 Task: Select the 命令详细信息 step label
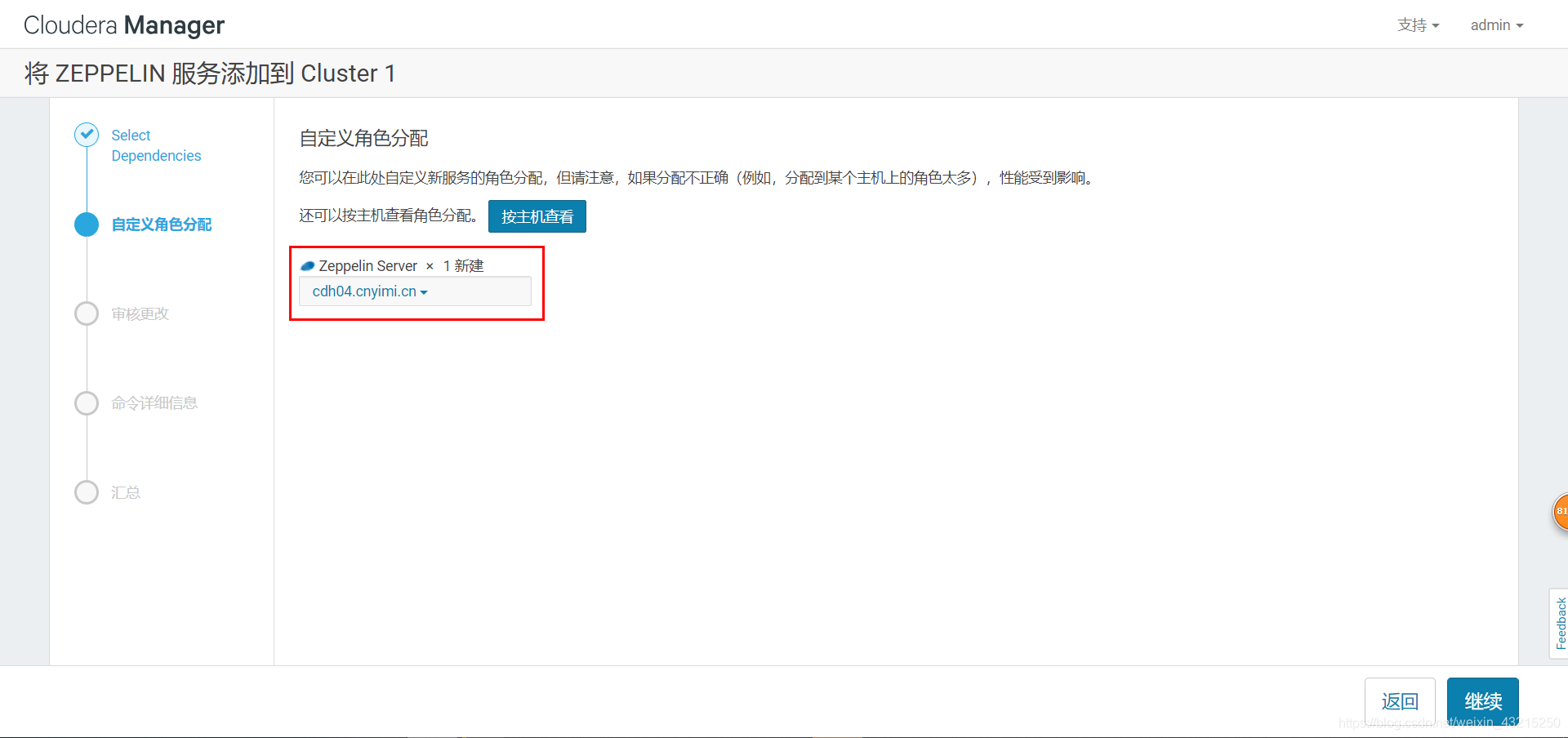[x=154, y=403]
